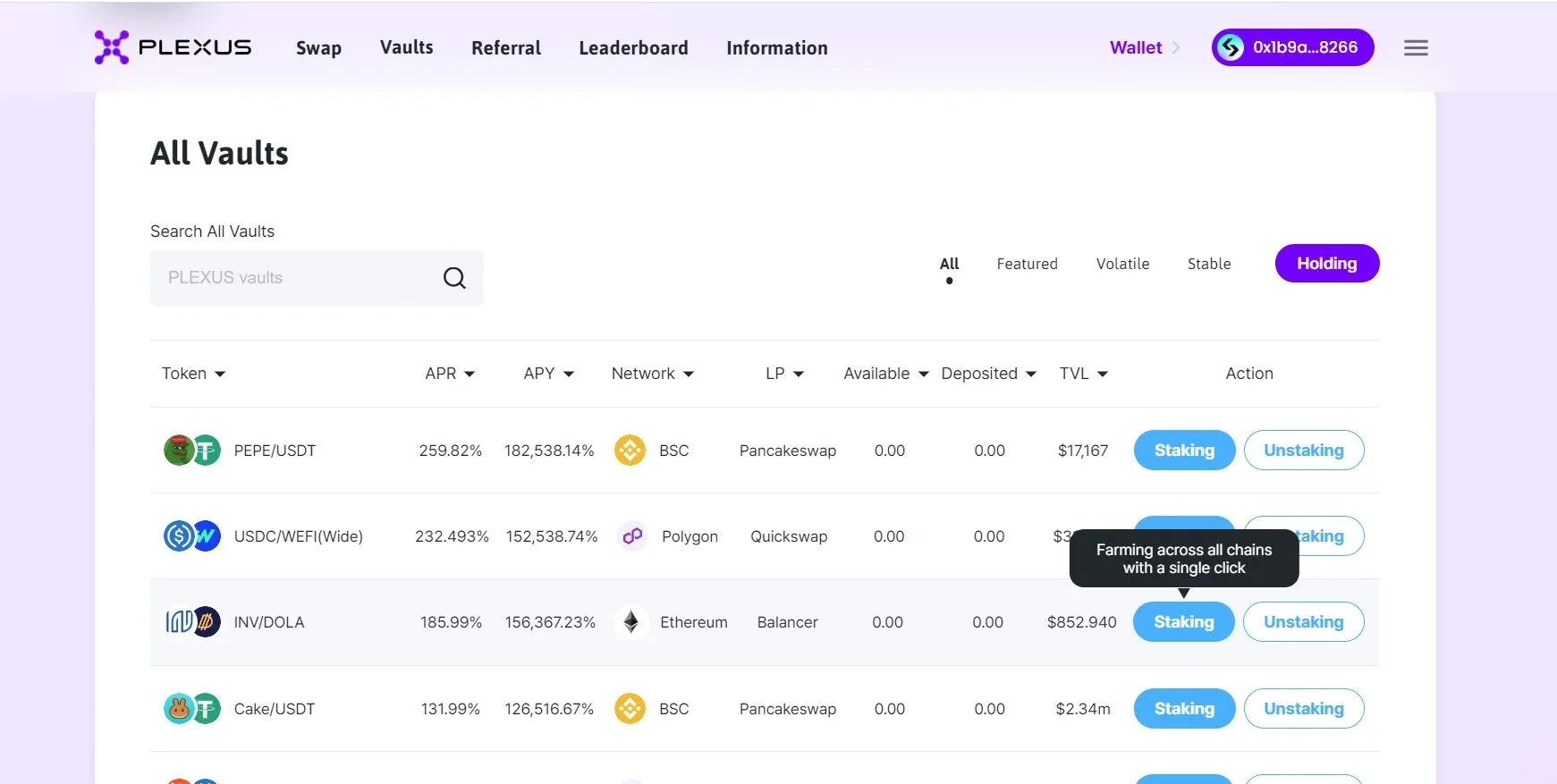
Task: Click the 0x1b9a...8266 wallet address button
Action: [x=1292, y=47]
